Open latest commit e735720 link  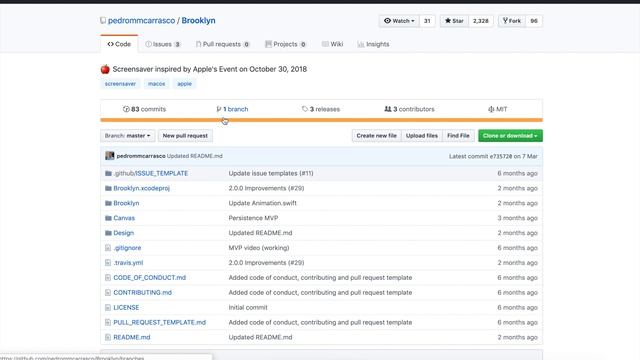point(501,156)
